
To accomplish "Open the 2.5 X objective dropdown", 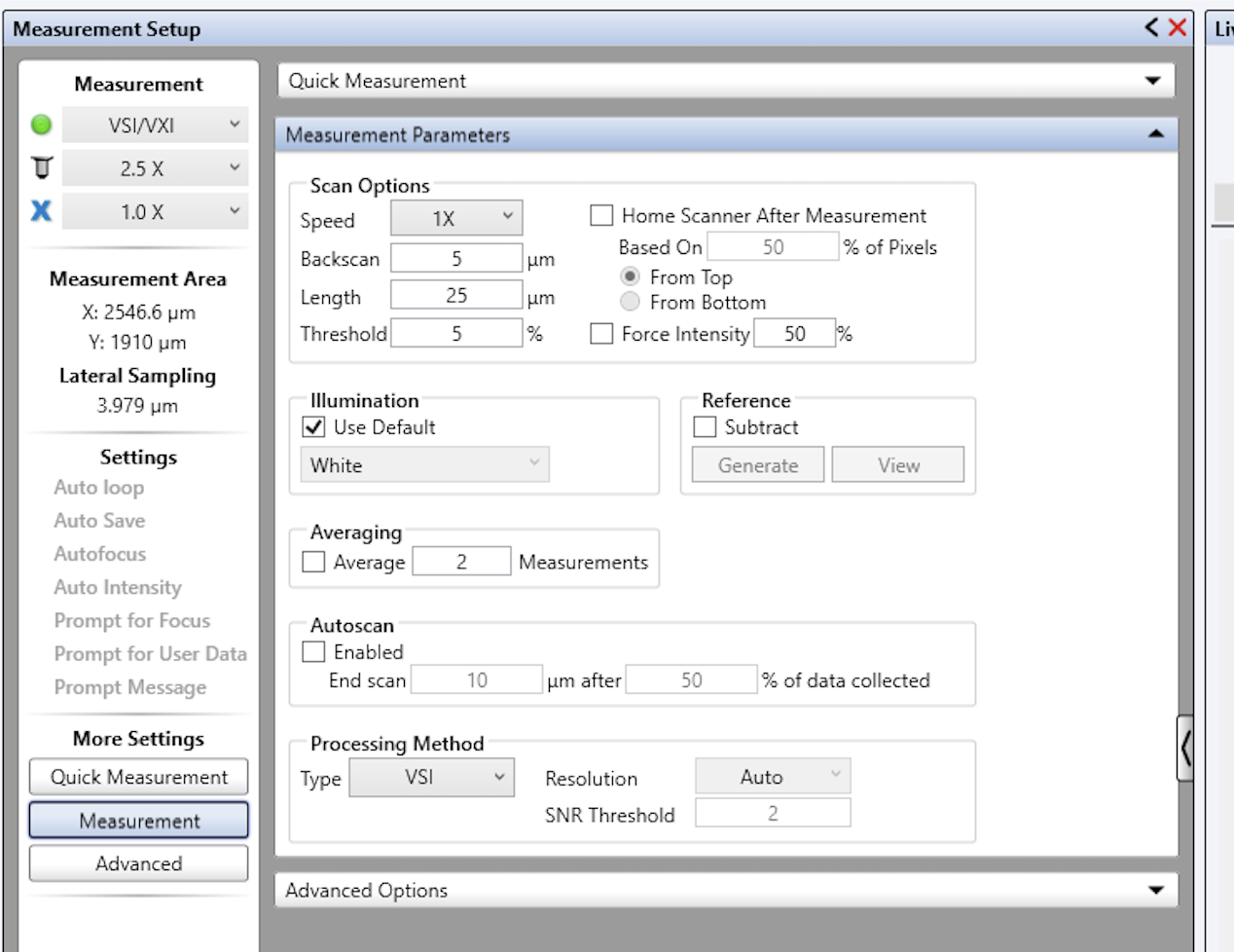I will [156, 168].
